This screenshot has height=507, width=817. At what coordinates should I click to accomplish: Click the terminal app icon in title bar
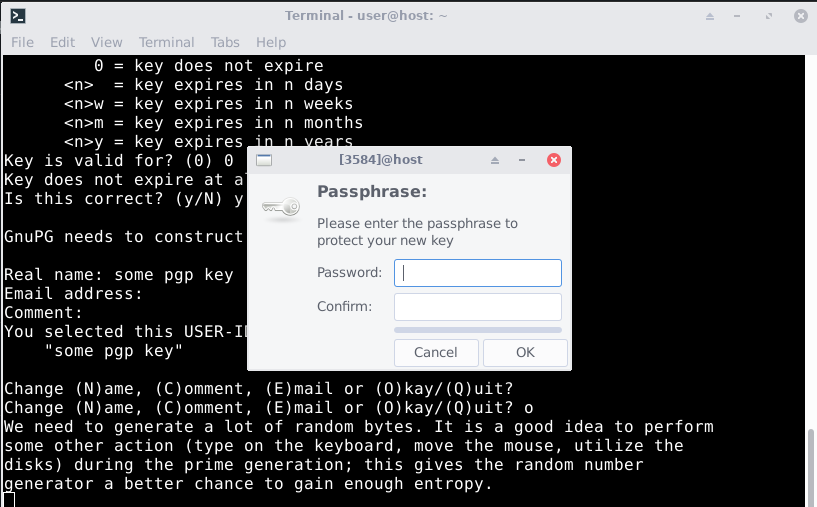pos(17,15)
